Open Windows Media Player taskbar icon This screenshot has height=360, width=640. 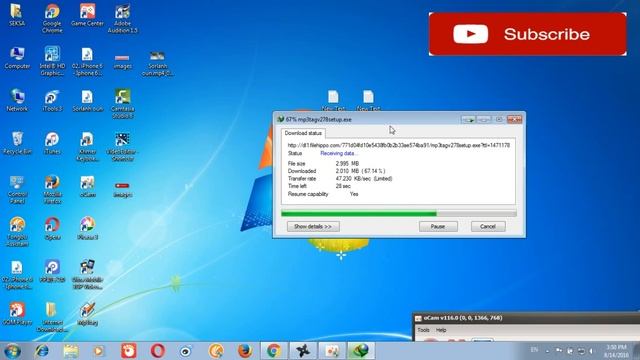pos(99,351)
